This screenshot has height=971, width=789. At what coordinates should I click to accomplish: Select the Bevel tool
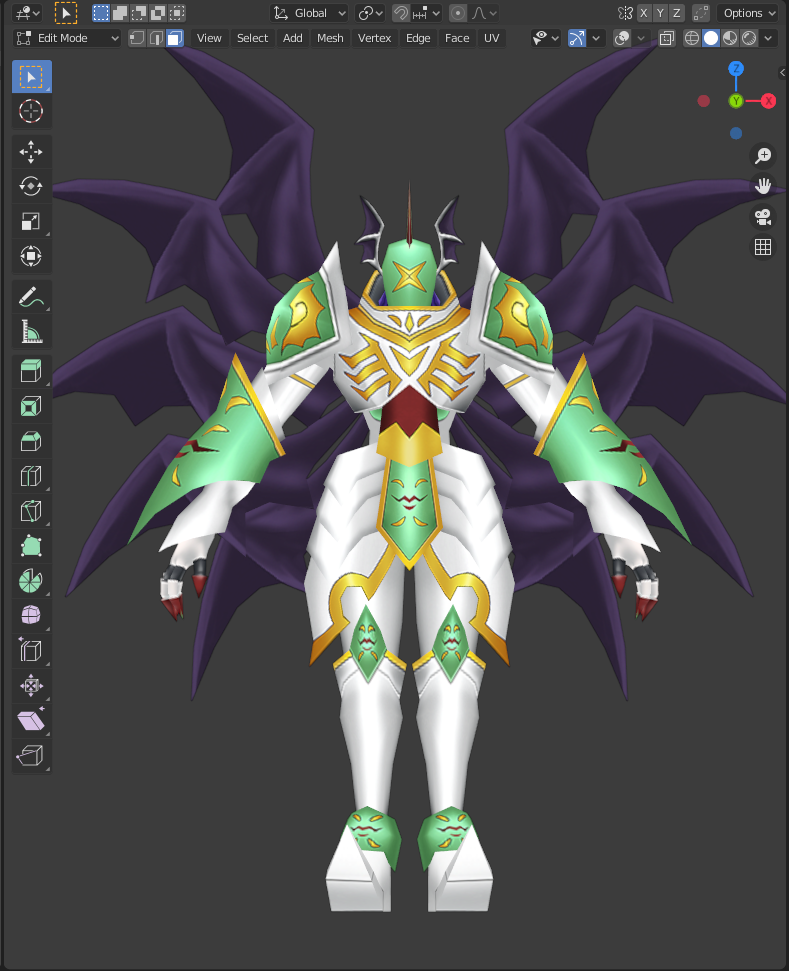[x=31, y=442]
